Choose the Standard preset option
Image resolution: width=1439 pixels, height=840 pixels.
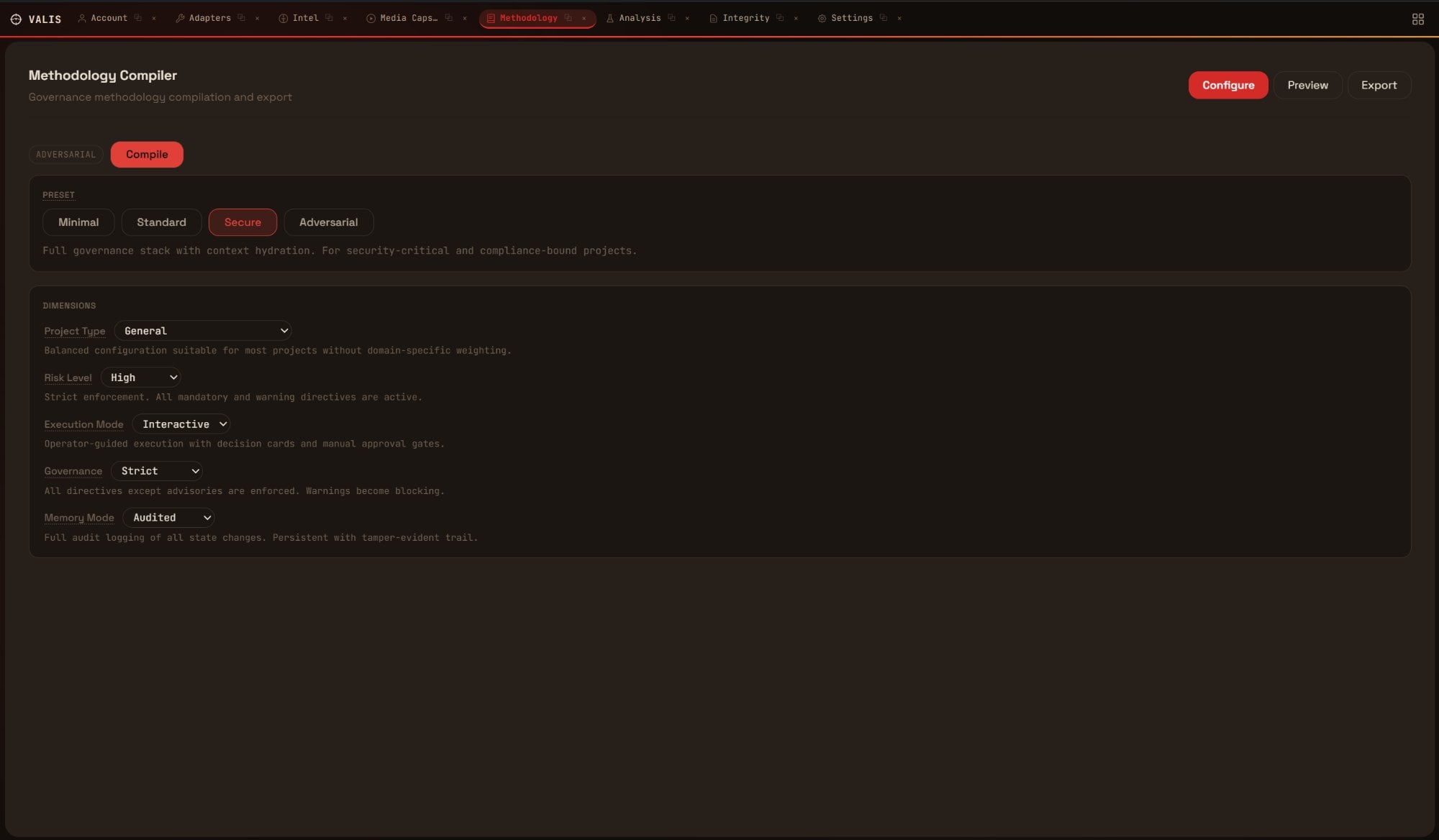[x=161, y=222]
